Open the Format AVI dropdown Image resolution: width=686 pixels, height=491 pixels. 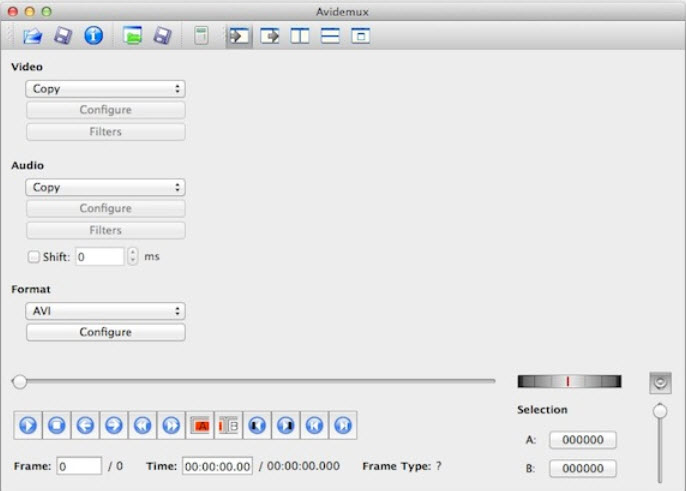[x=105, y=311]
